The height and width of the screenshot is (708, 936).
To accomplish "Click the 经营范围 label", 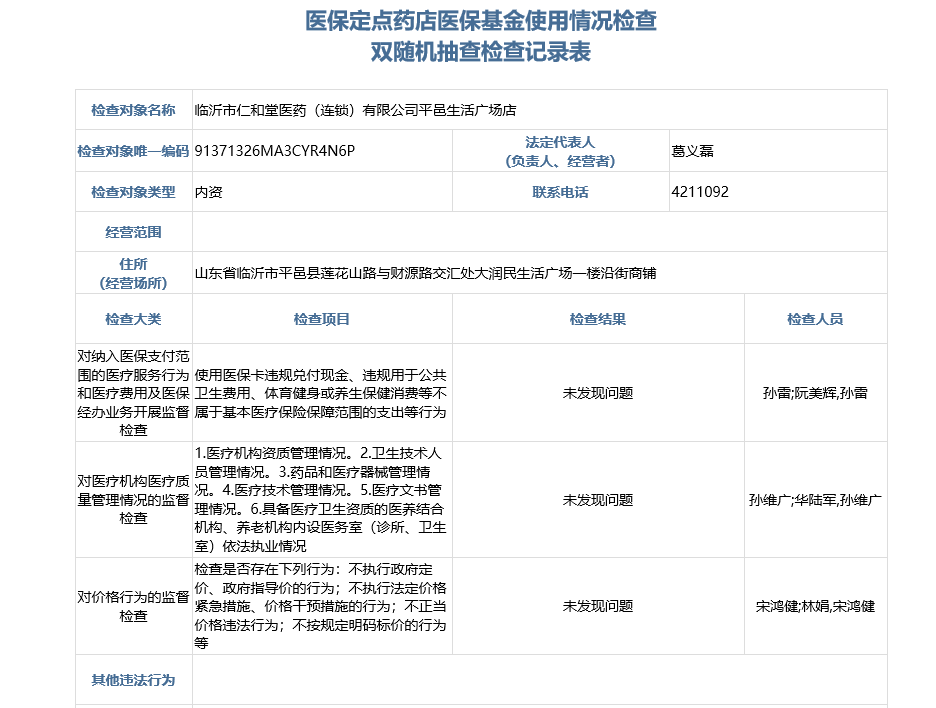I will pos(133,232).
